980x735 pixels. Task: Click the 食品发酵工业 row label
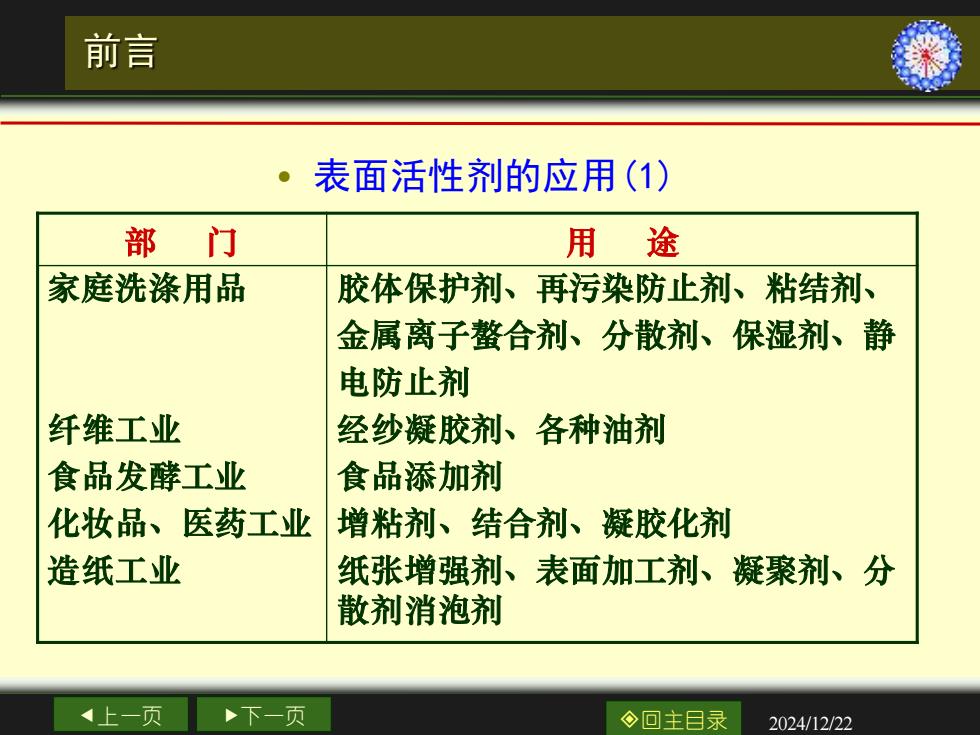[147, 477]
